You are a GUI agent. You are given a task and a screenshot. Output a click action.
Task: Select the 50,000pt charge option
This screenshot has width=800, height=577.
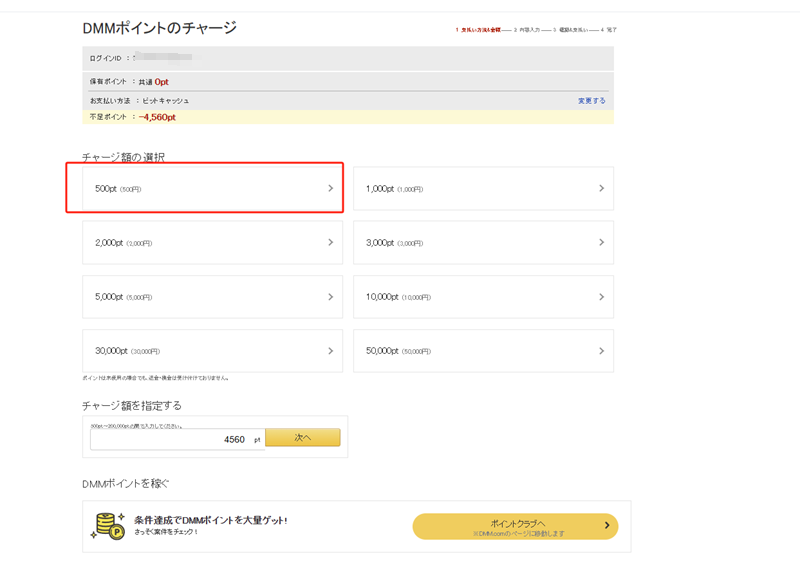pyautogui.click(x=483, y=351)
